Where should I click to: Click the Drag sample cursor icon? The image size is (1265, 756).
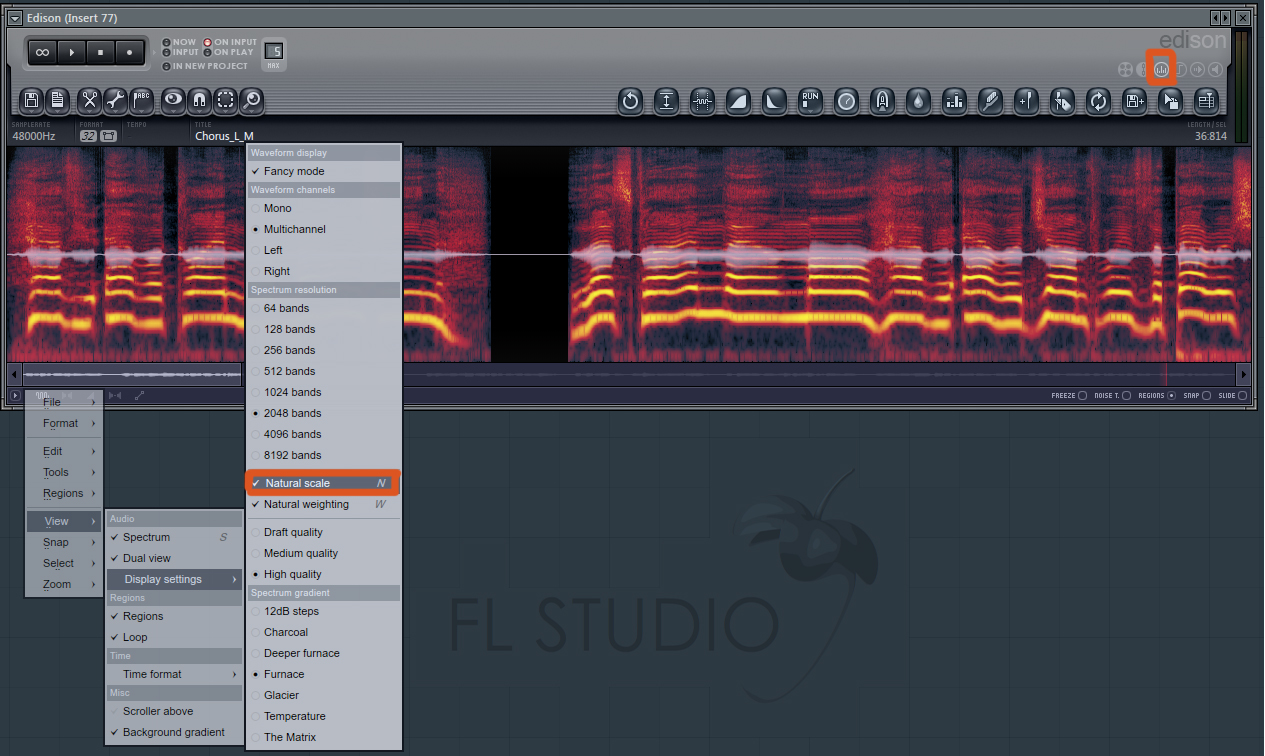[1170, 100]
